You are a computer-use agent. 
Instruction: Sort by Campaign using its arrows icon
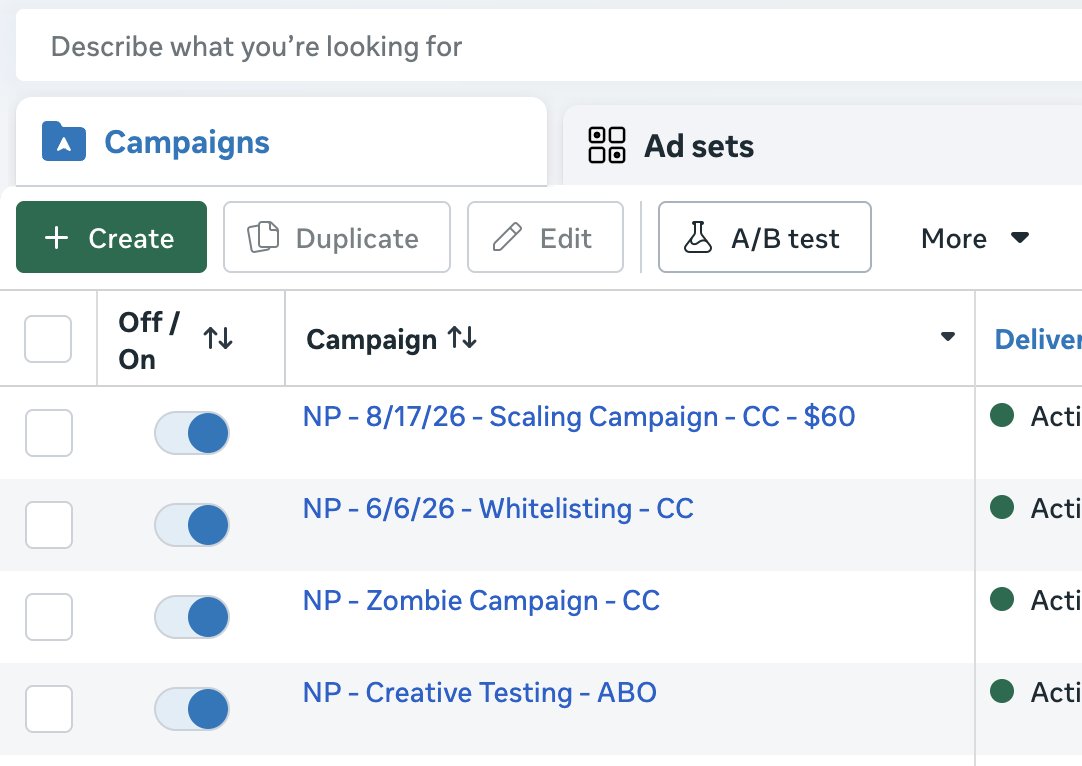coord(462,337)
